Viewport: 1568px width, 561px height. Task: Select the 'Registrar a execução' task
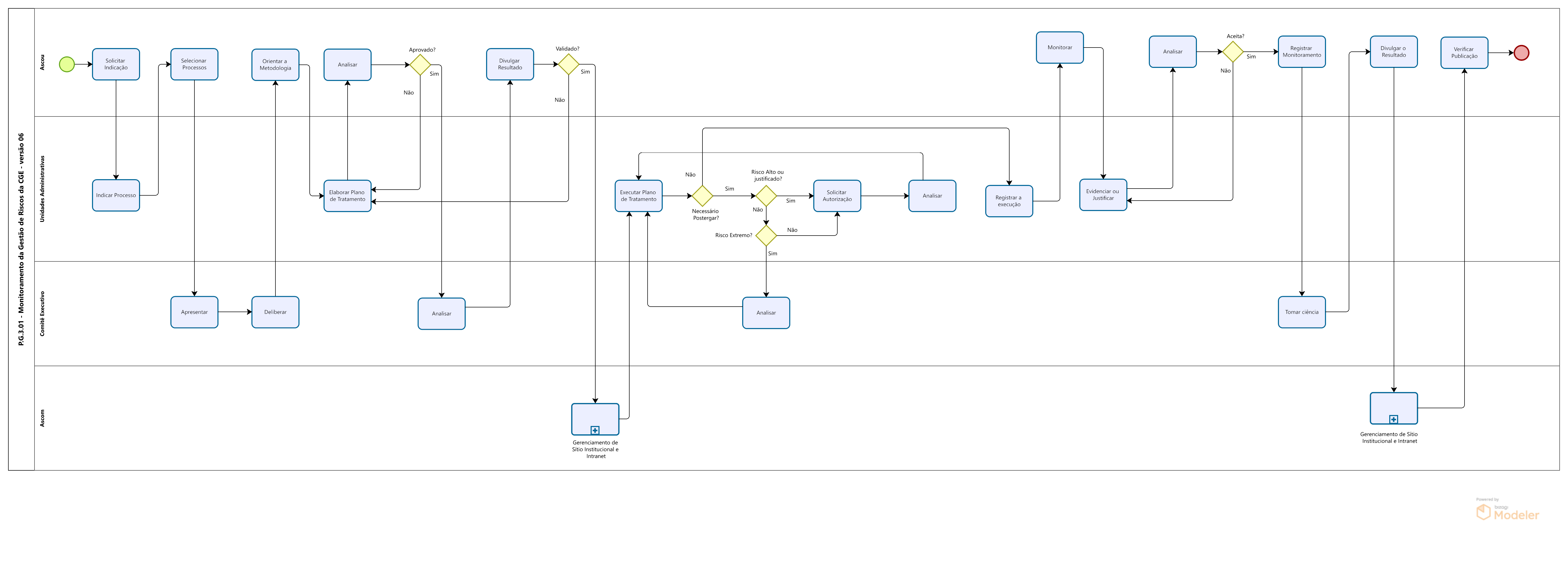coord(1009,201)
